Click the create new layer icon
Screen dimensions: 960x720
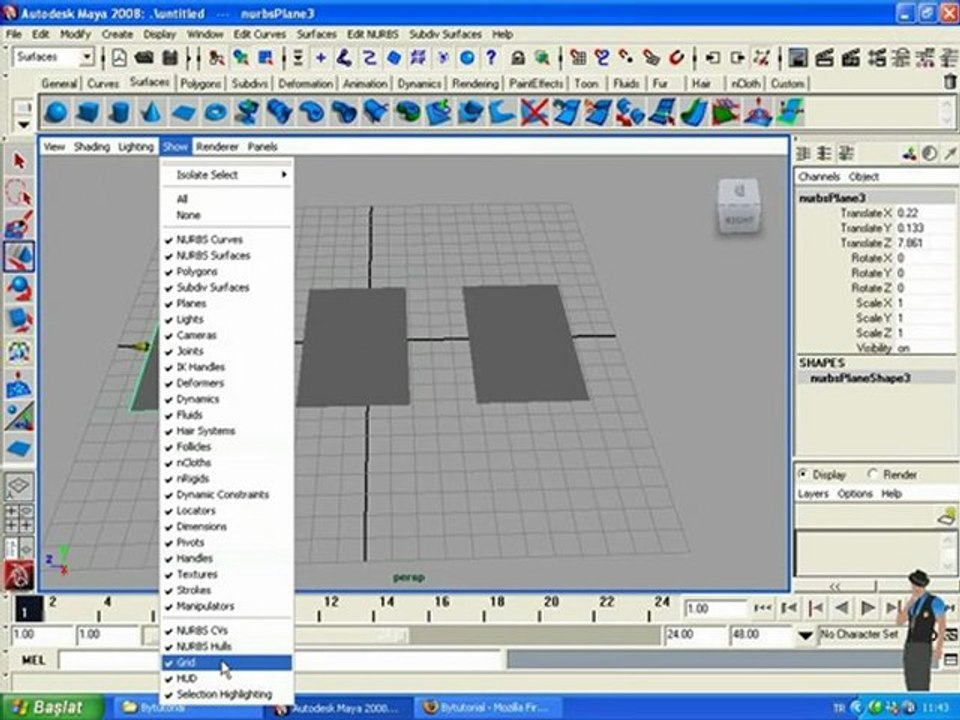pos(947,516)
